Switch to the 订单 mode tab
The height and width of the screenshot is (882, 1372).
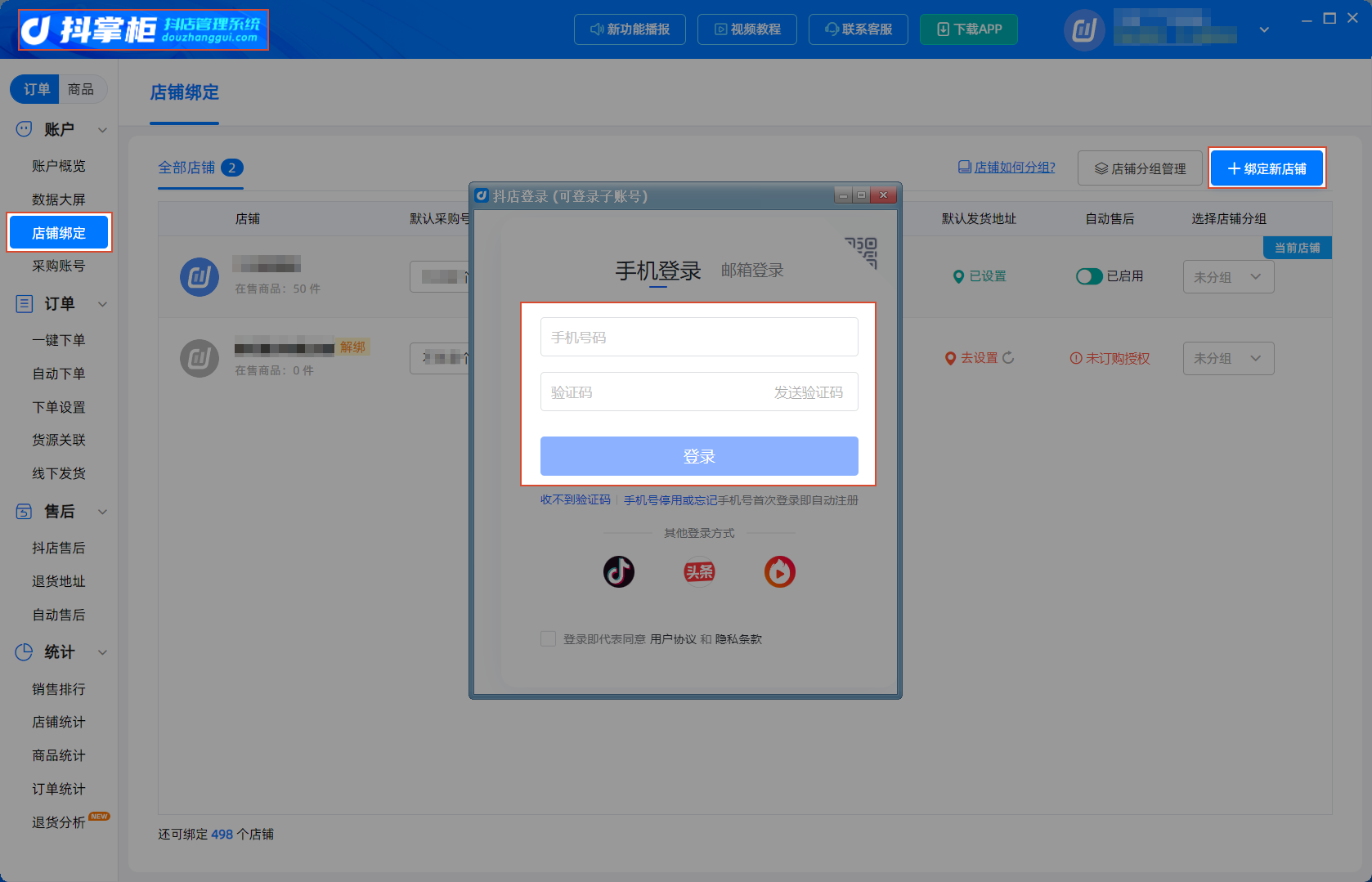tap(36, 89)
